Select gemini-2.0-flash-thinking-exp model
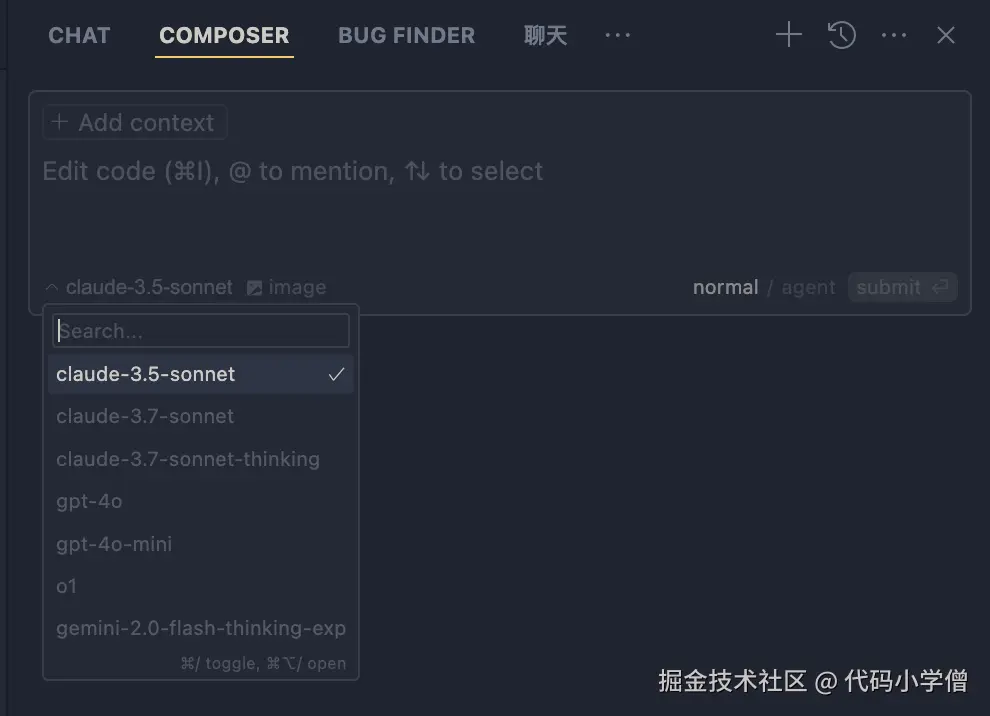Image resolution: width=990 pixels, height=716 pixels. (x=201, y=628)
